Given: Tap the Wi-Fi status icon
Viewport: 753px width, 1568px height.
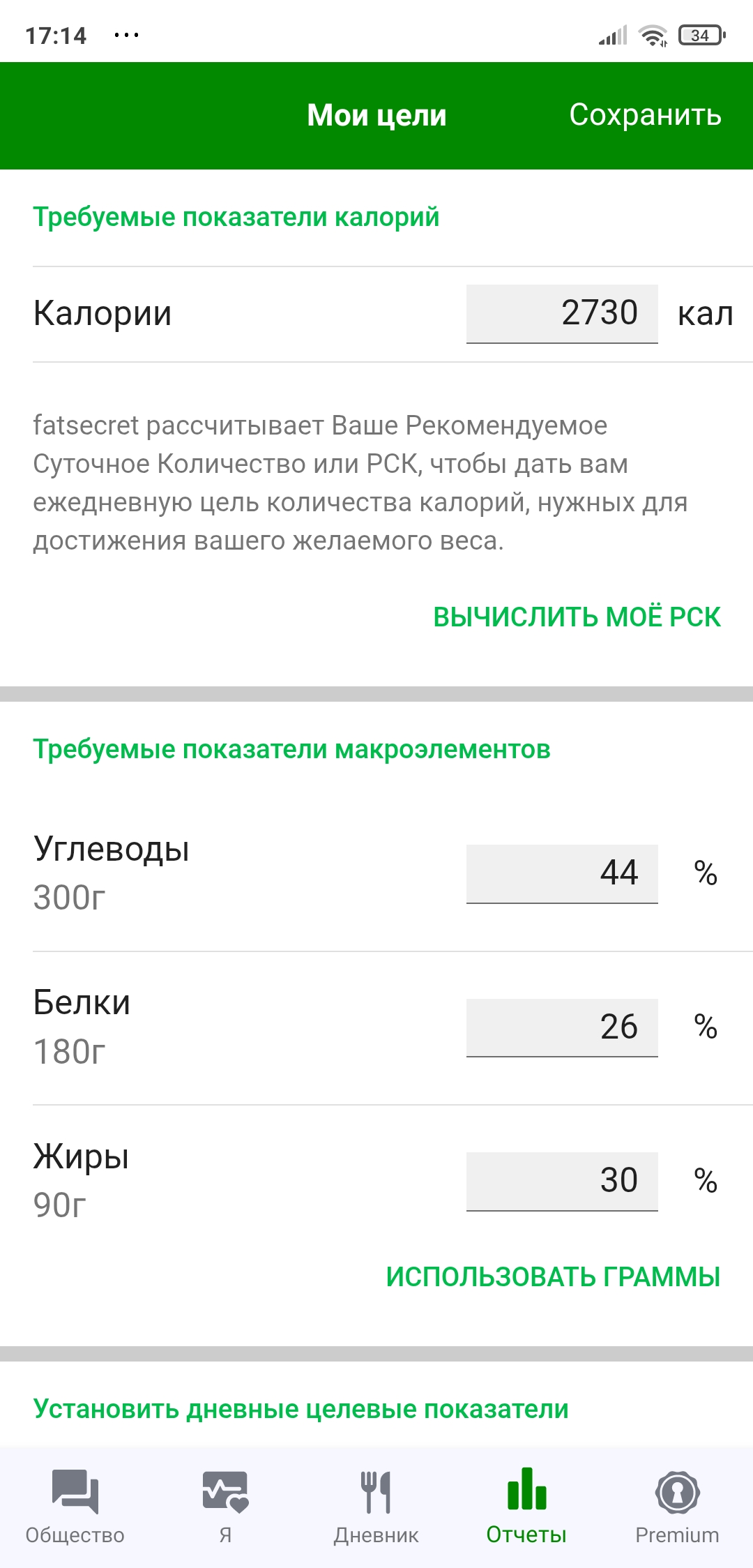Looking at the screenshot, I should pyautogui.click(x=653, y=35).
